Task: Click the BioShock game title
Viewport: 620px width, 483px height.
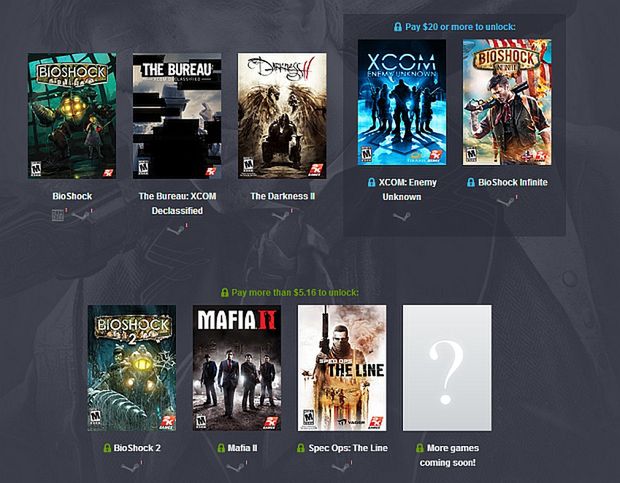Action: 72,196
